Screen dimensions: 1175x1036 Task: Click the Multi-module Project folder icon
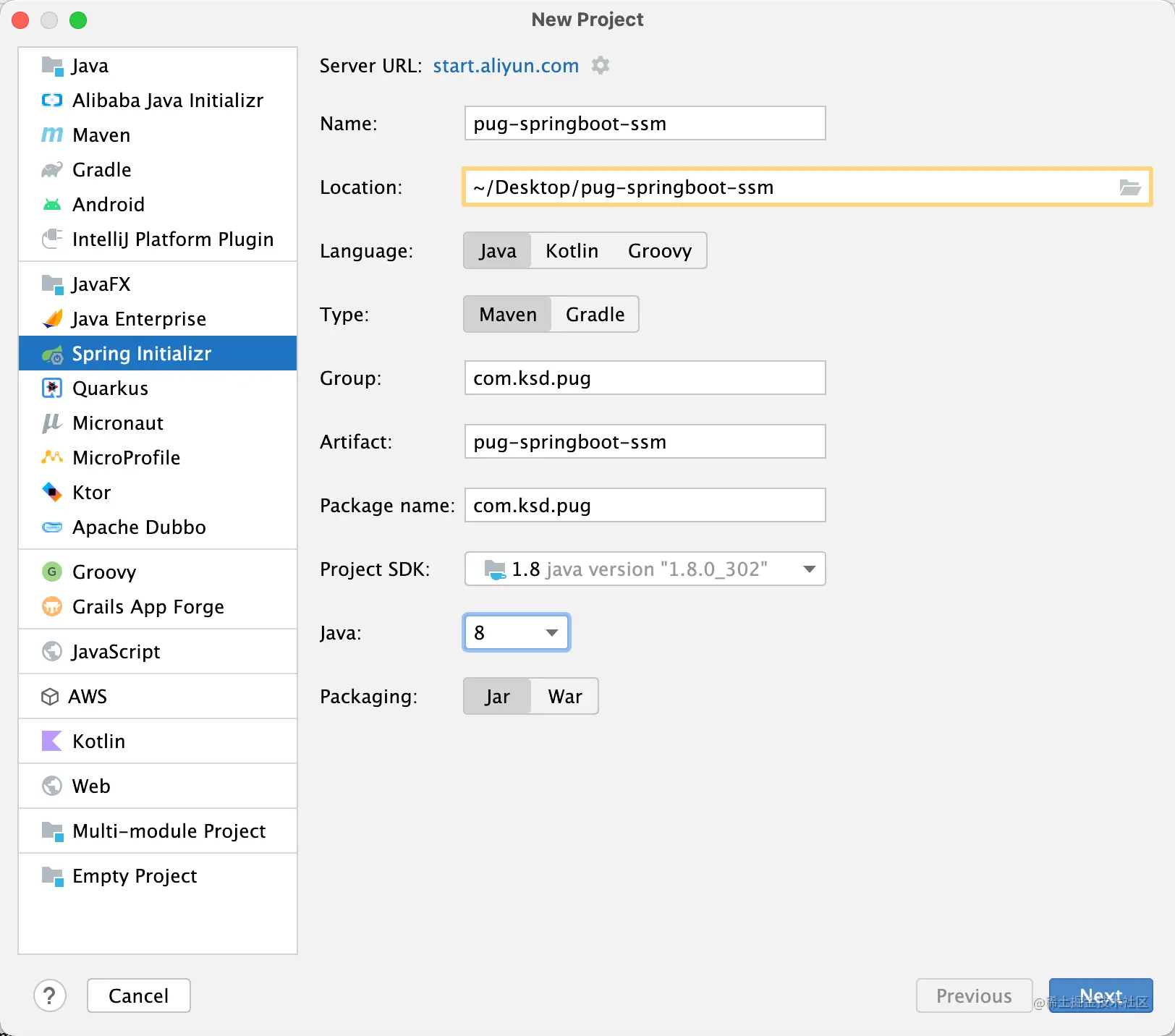(x=52, y=831)
